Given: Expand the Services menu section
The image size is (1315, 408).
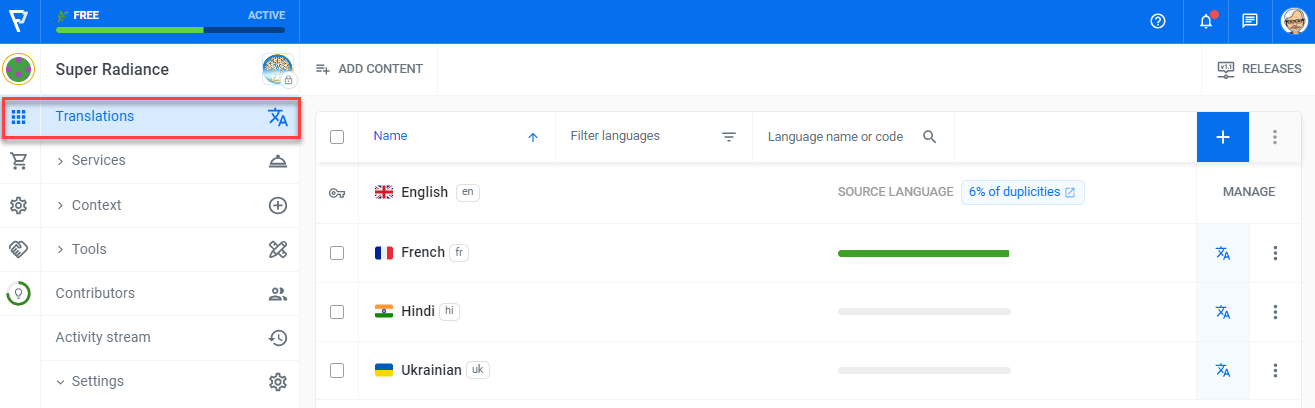Looking at the screenshot, I should click(61, 161).
